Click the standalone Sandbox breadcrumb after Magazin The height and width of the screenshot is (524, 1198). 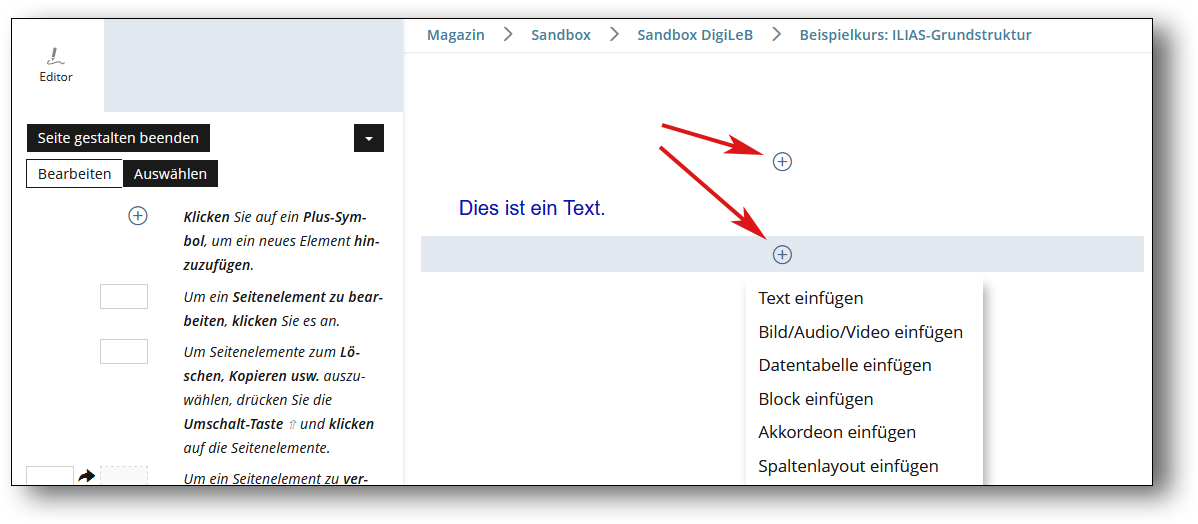[560, 35]
